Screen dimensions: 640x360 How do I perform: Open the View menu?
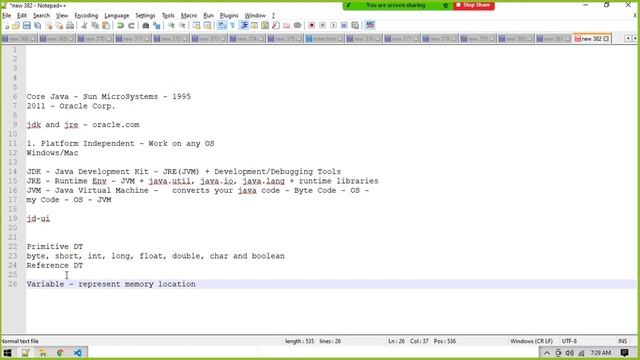click(62, 16)
